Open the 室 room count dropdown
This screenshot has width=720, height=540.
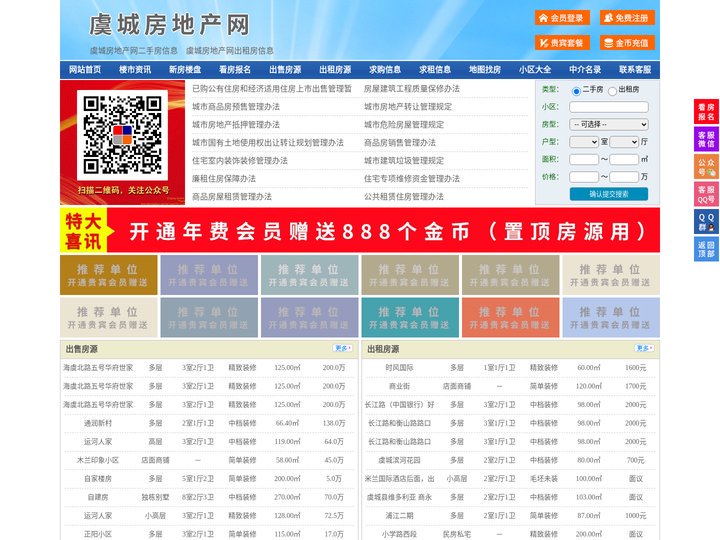click(x=584, y=142)
